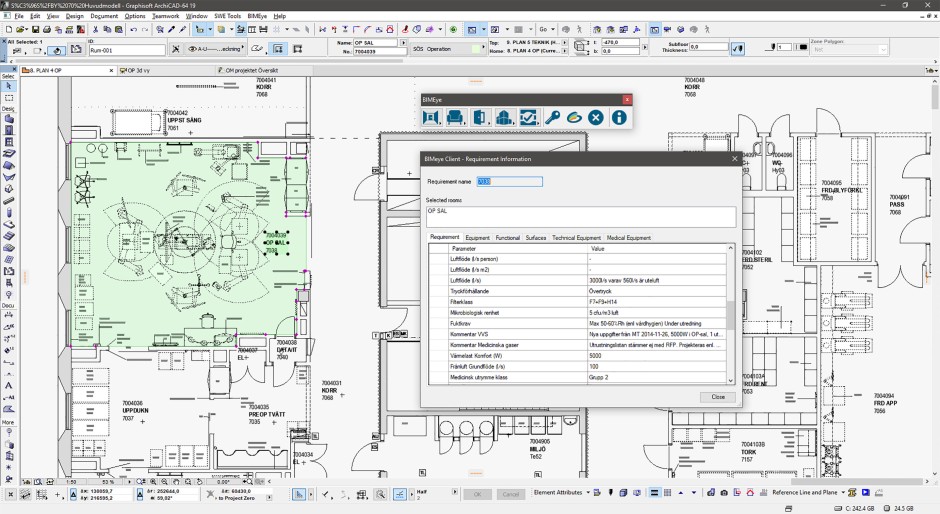Click the BIMEye checklist icon

[x=528, y=118]
